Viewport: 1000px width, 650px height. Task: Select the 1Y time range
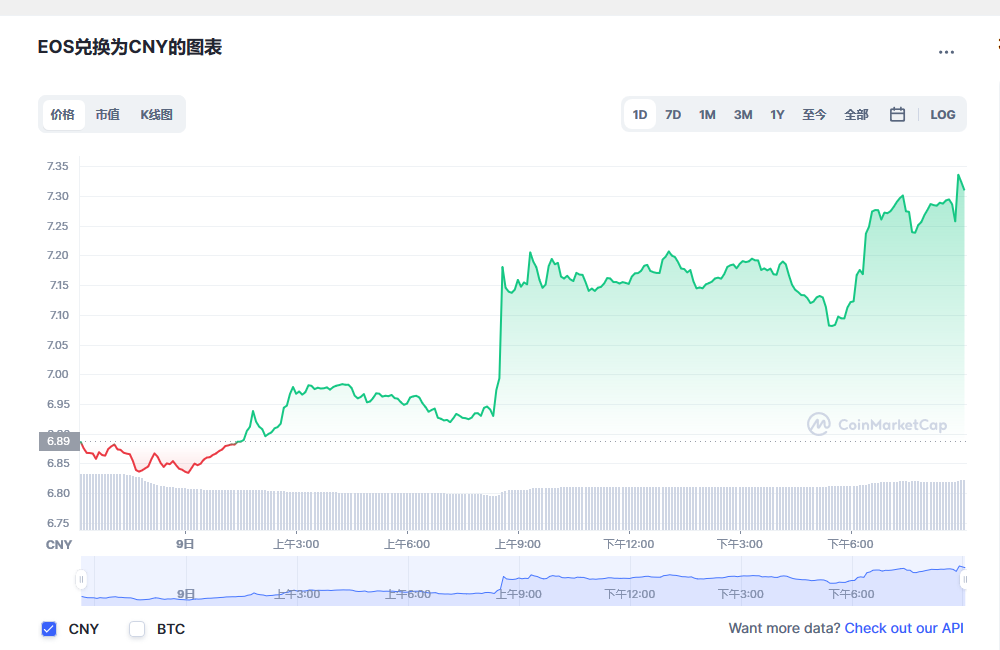click(x=777, y=115)
